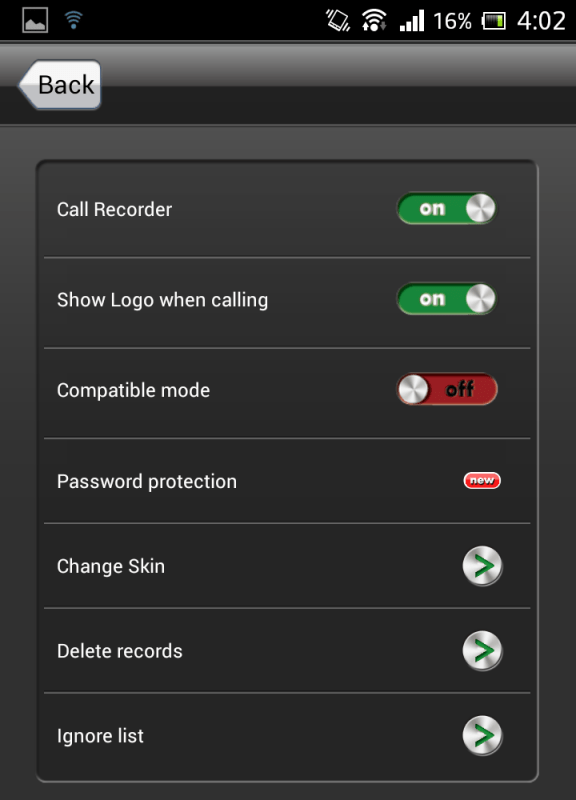
Task: Tap the 4:02 clock display
Action: tap(541, 21)
